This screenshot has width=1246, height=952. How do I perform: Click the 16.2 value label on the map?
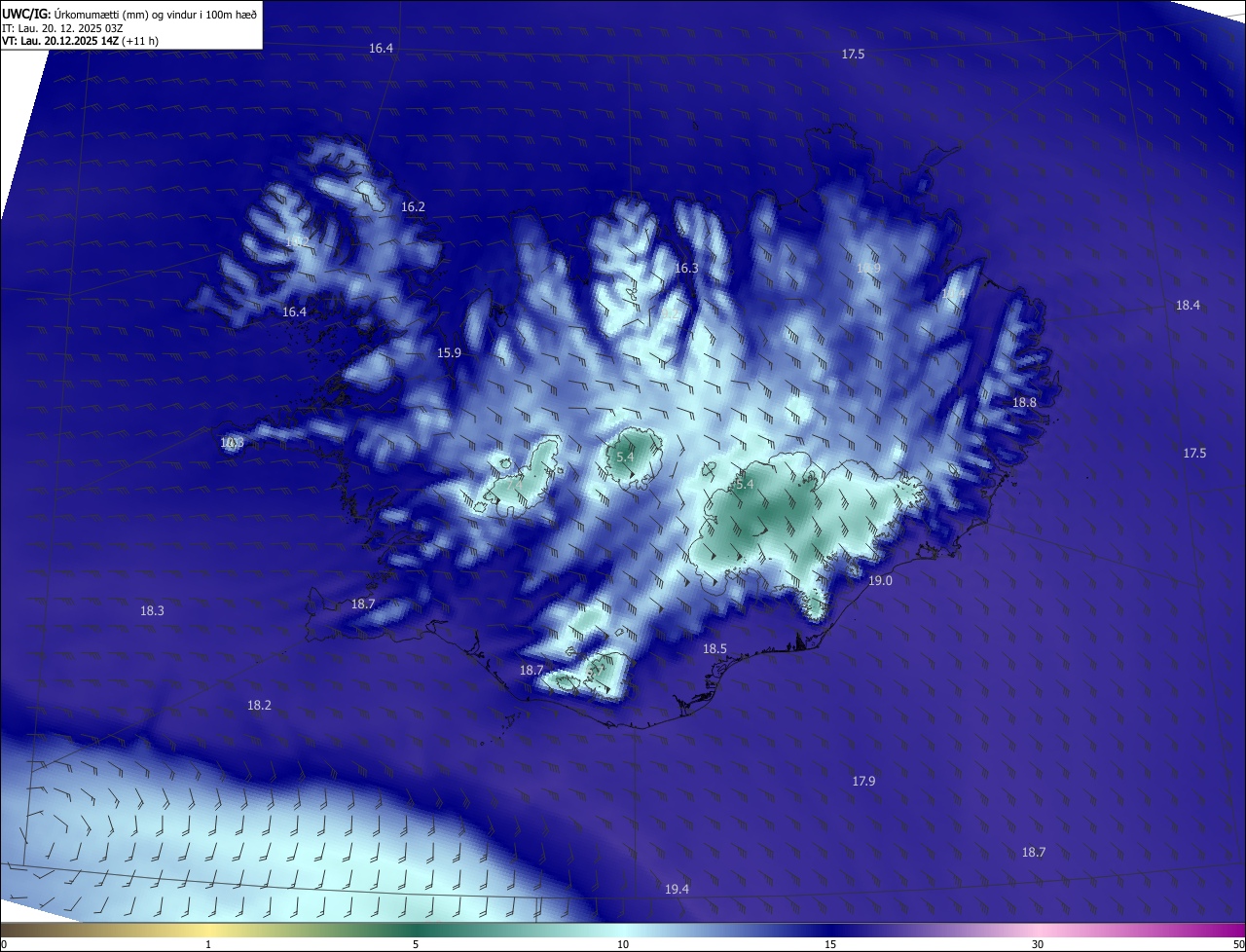tap(414, 207)
